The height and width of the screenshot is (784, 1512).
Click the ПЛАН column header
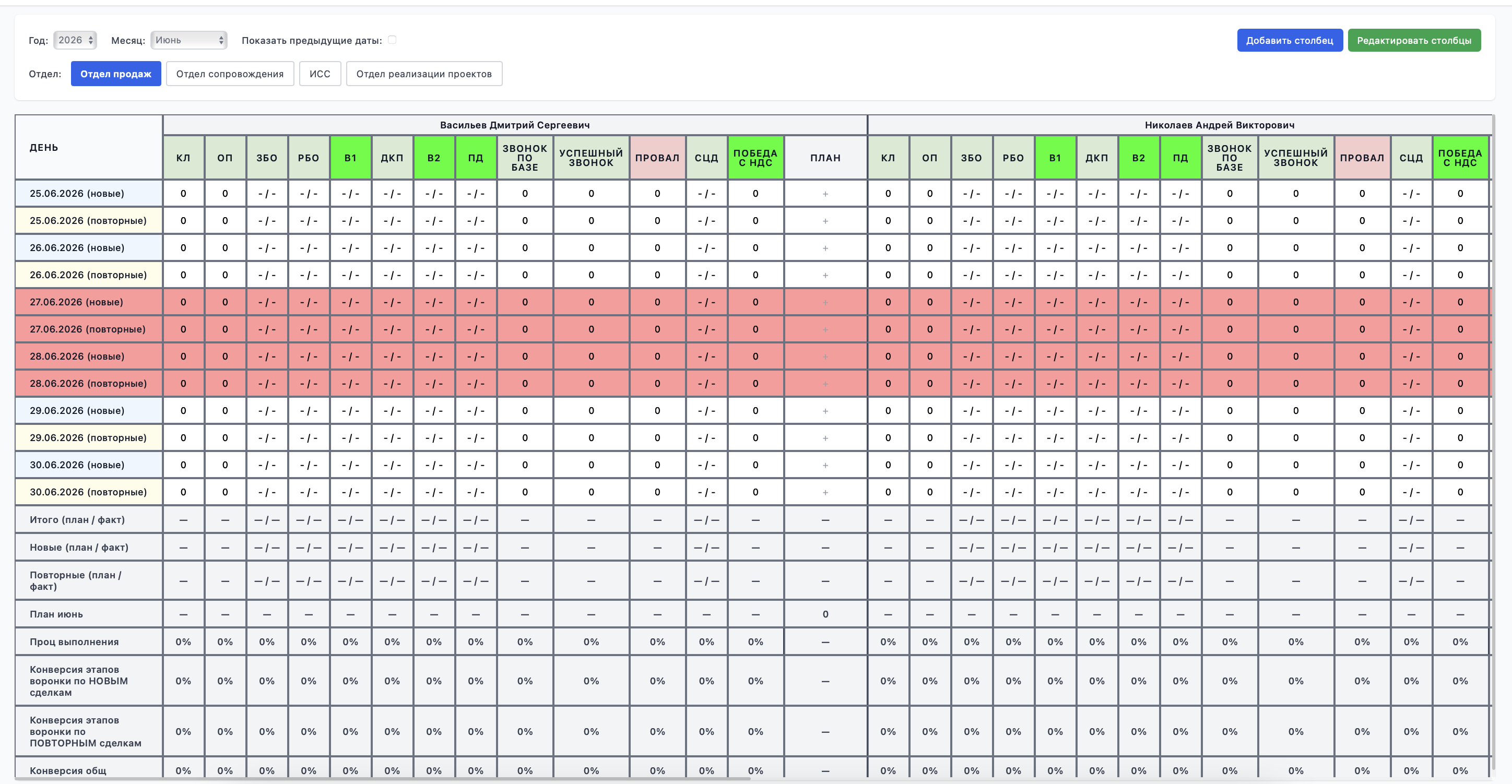825,158
